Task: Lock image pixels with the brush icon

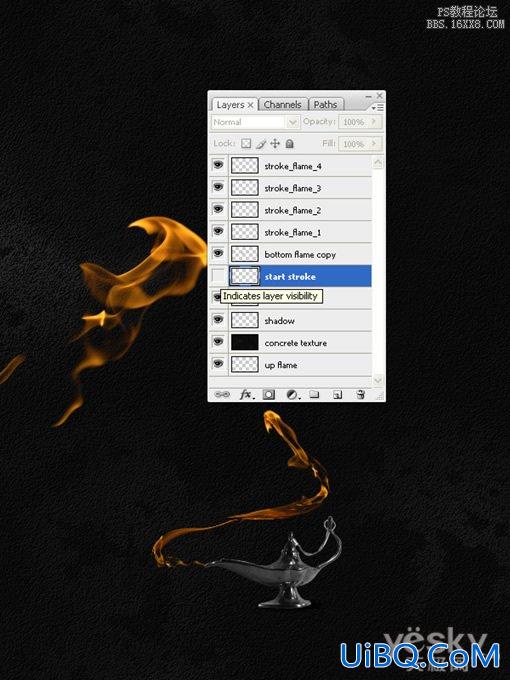Action: pyautogui.click(x=261, y=144)
